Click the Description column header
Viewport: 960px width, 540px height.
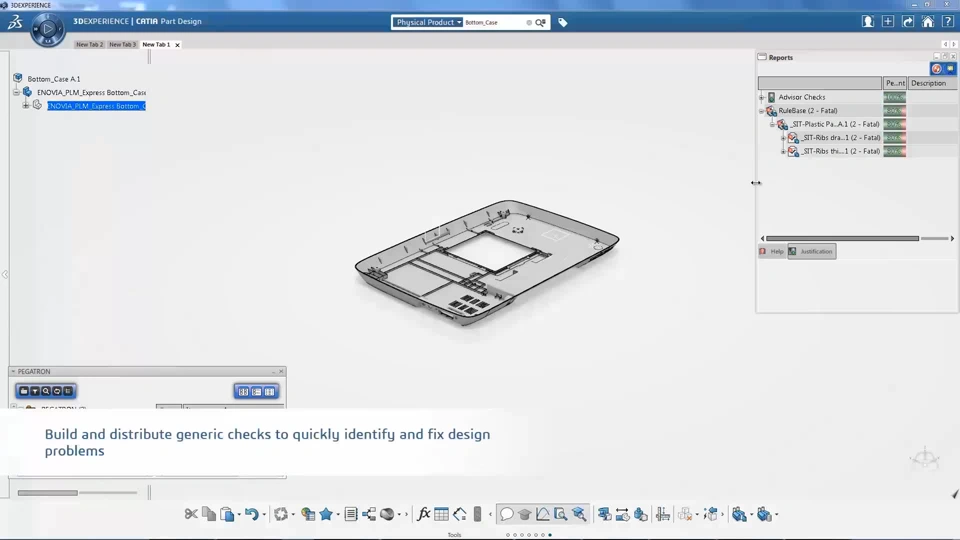coord(932,83)
